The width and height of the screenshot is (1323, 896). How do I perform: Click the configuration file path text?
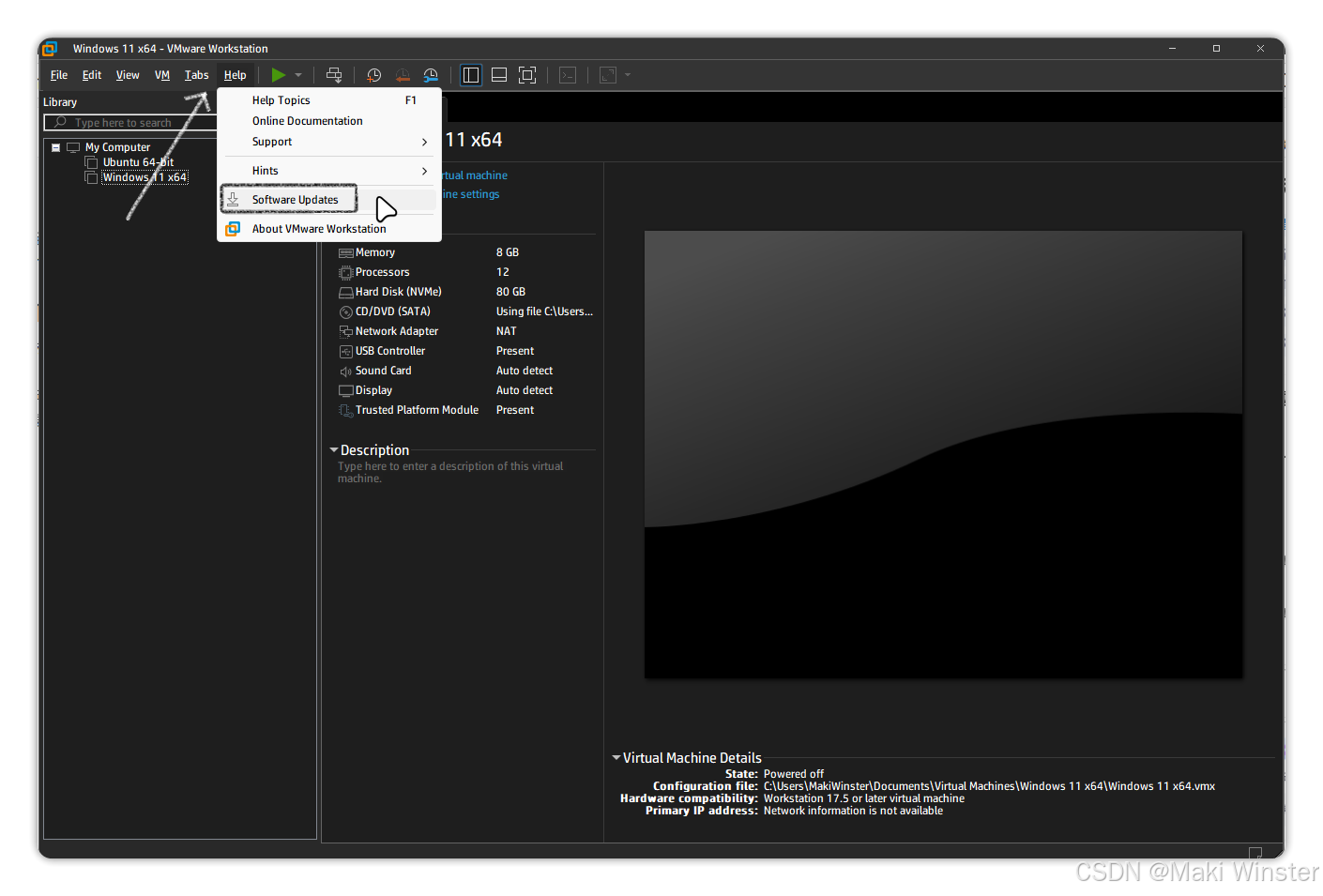(989, 786)
